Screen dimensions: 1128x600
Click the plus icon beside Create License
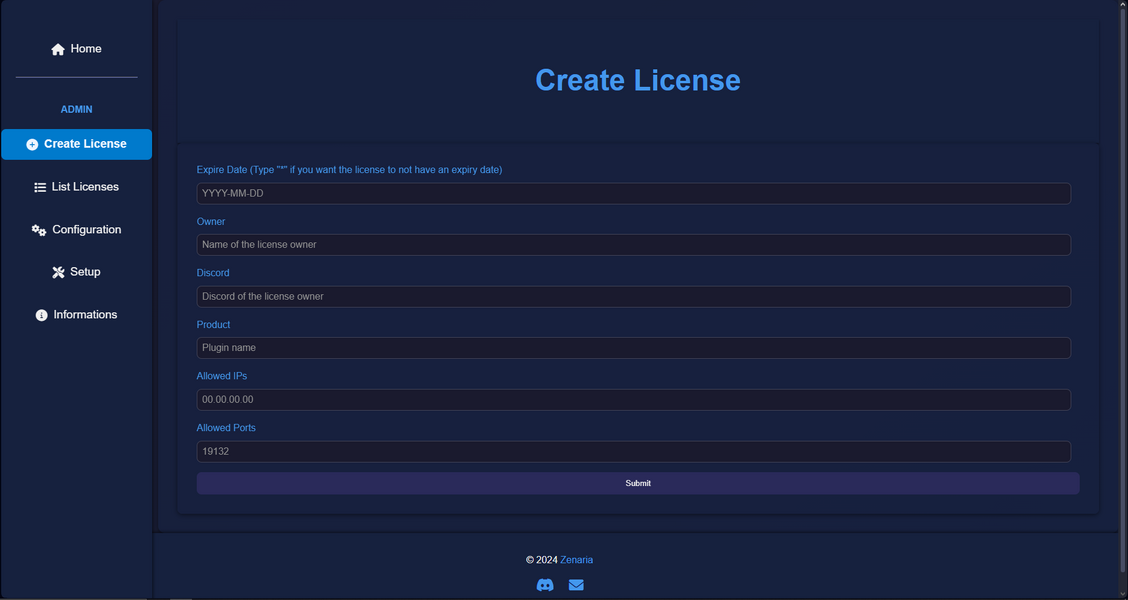32,144
